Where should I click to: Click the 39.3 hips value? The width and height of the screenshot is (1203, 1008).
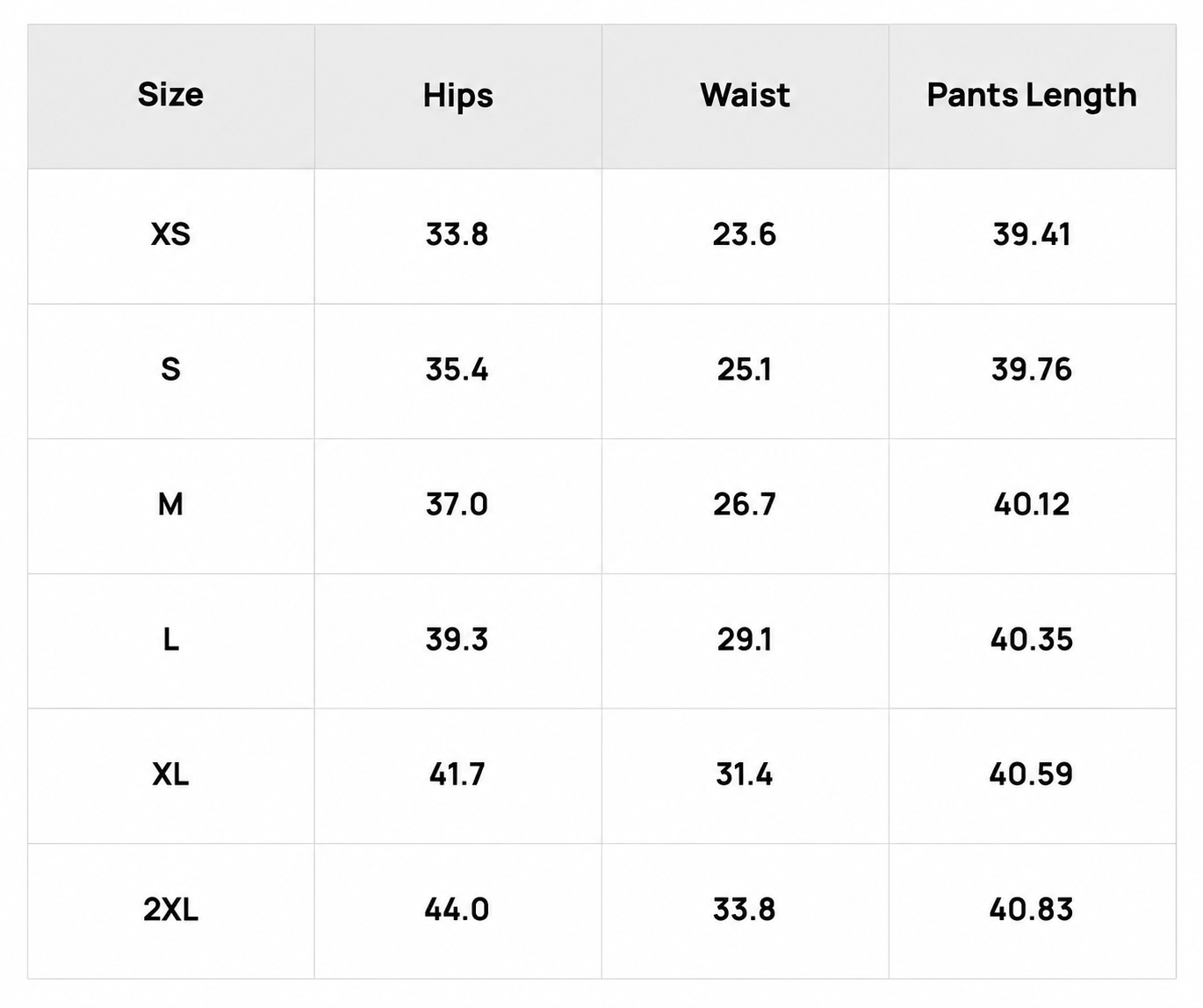point(457,639)
